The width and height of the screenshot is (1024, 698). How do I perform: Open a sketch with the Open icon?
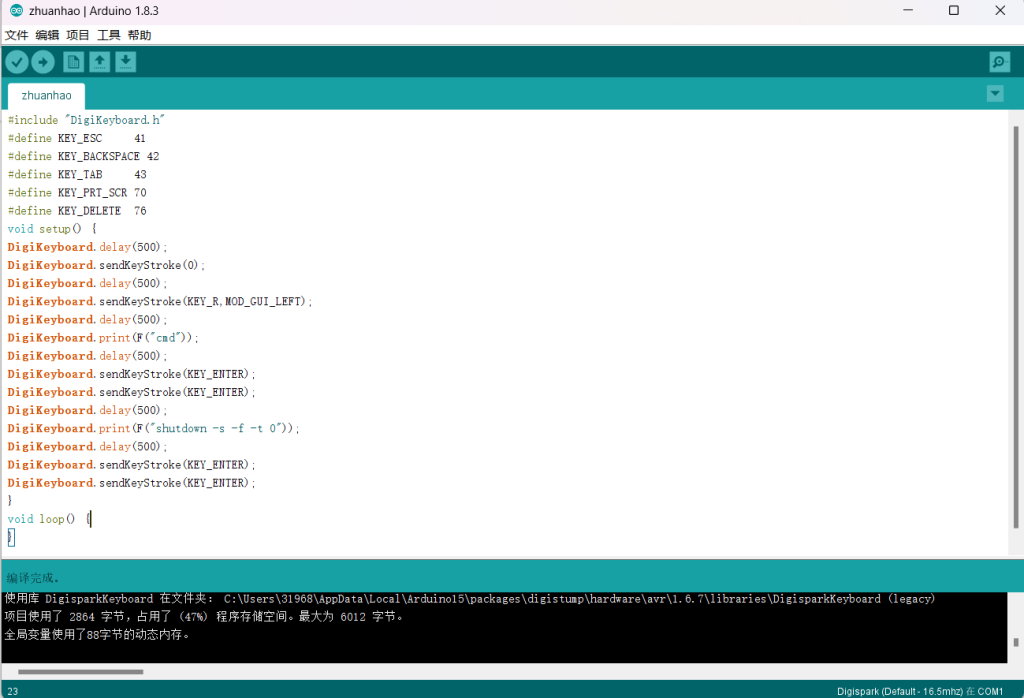(100, 62)
